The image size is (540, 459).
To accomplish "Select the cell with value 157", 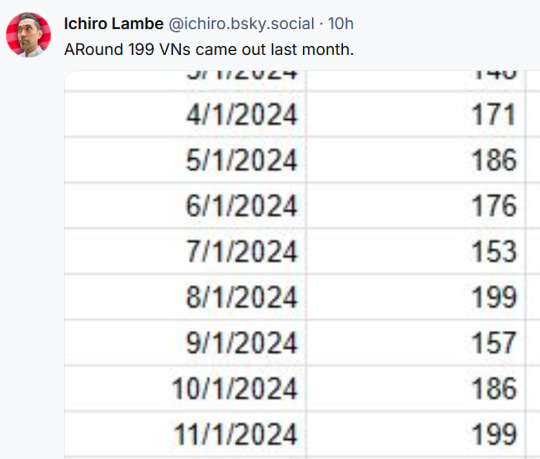I will point(415,343).
